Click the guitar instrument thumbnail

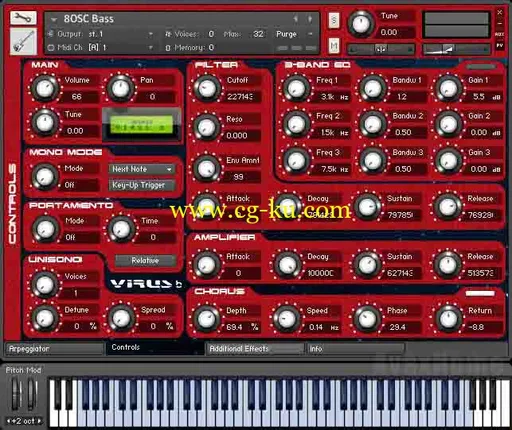[23, 41]
